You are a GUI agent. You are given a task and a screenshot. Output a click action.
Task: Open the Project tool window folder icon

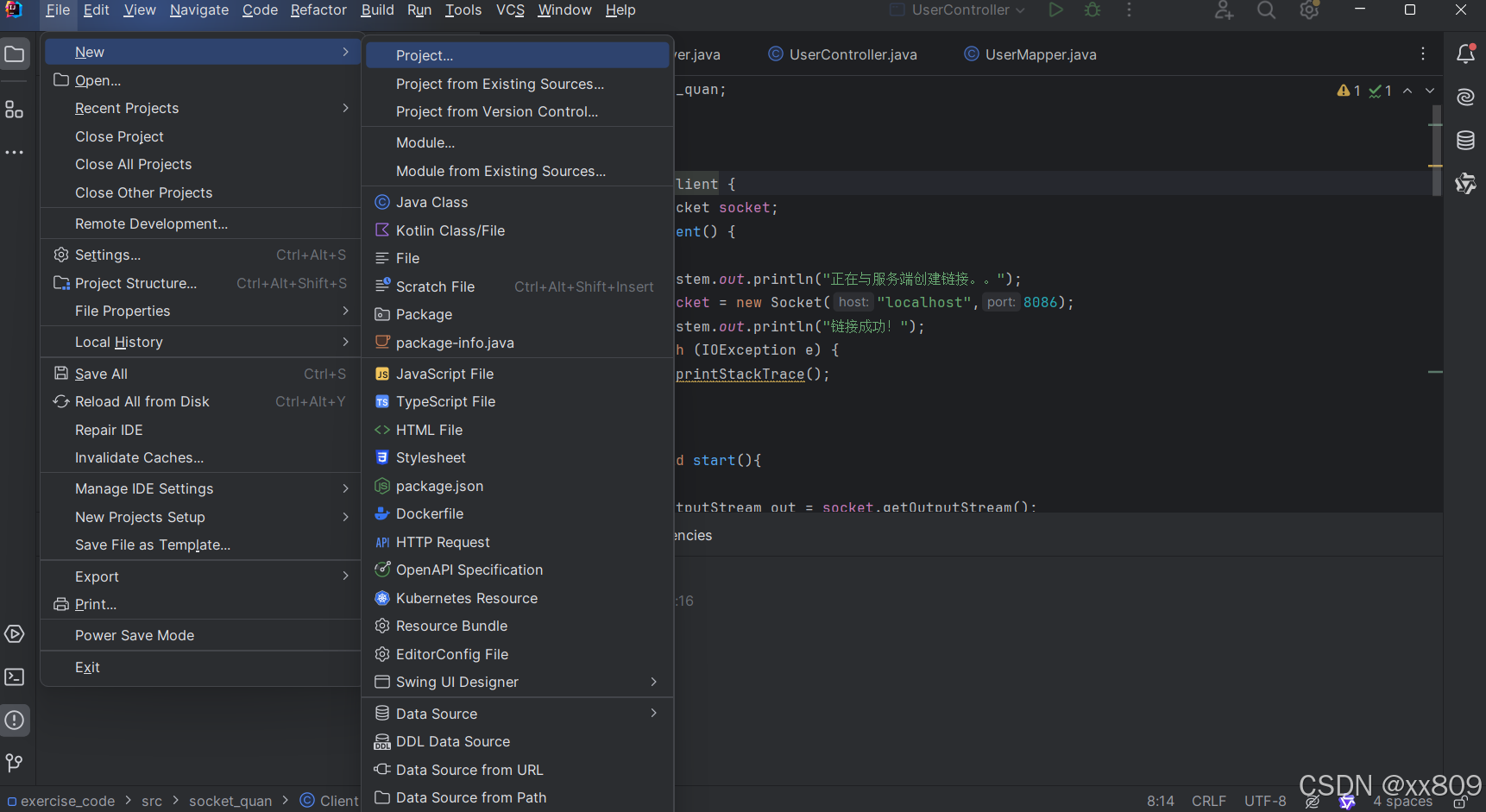15,54
